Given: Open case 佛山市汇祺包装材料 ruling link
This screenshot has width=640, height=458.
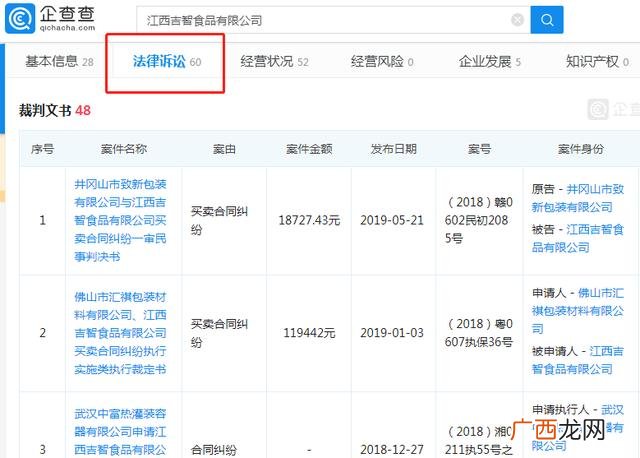Looking at the screenshot, I should (x=120, y=333).
